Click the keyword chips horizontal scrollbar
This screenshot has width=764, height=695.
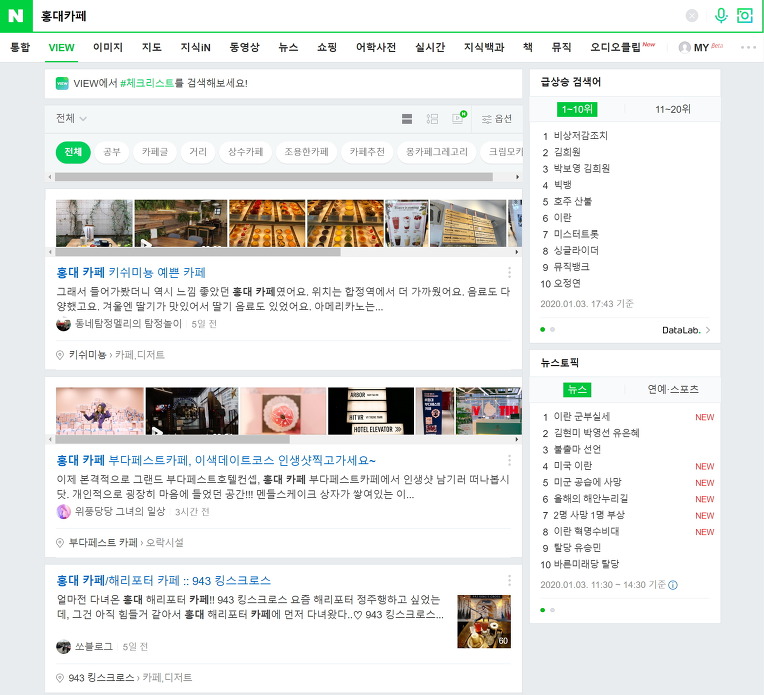point(273,177)
